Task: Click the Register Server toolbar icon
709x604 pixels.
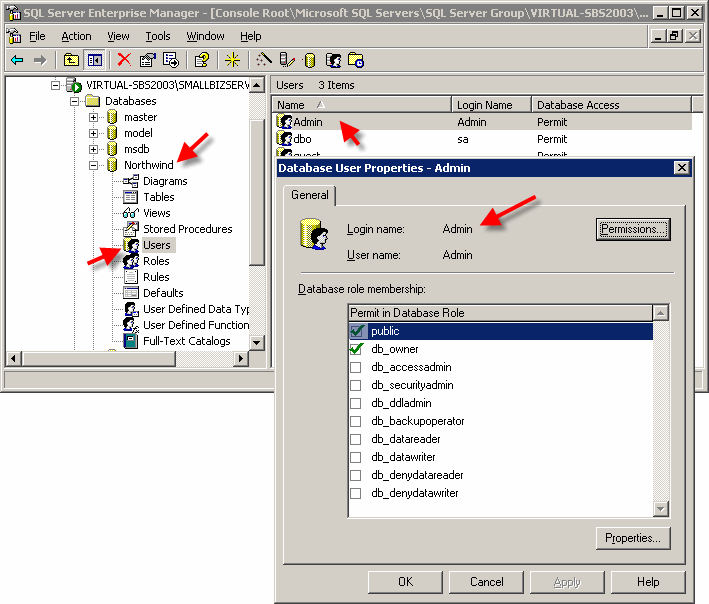Action: point(287,60)
